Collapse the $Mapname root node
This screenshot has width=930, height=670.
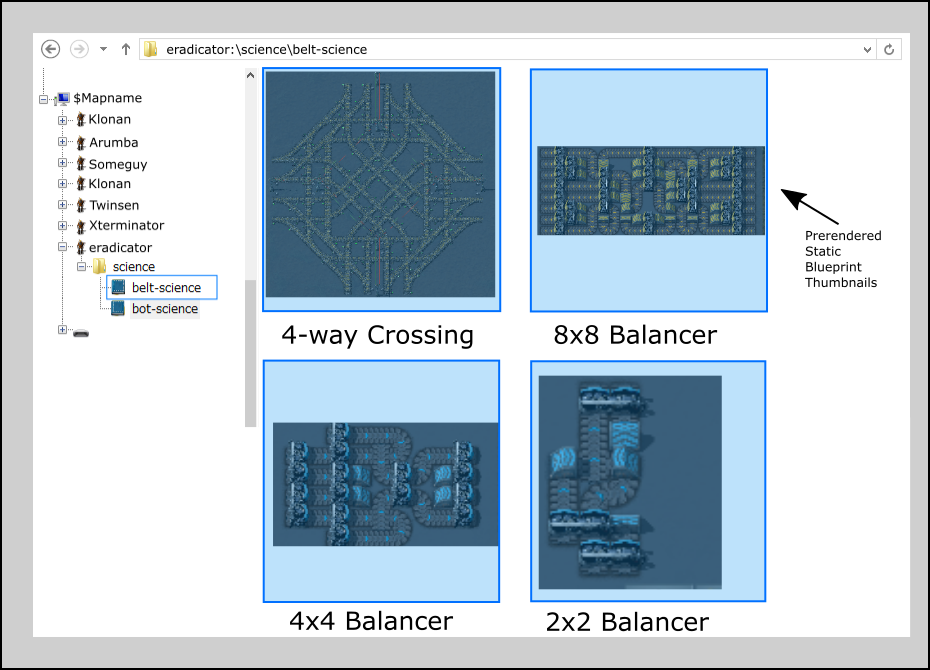[43, 100]
